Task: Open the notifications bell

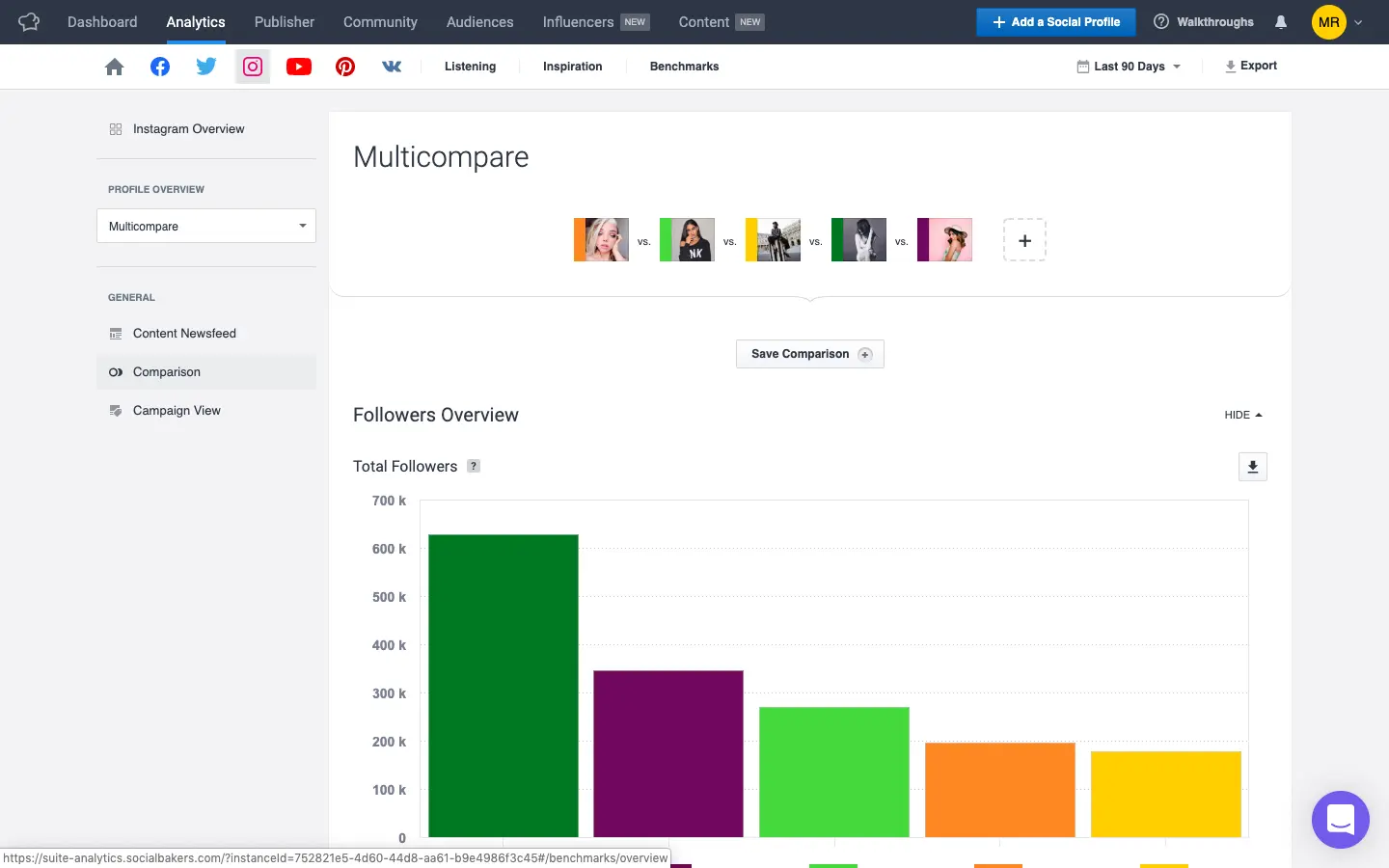Action: tap(1281, 22)
